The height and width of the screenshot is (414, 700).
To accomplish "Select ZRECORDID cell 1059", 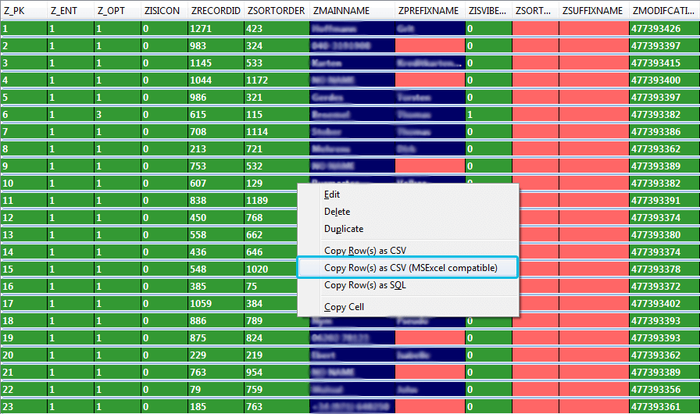I will click(216, 304).
